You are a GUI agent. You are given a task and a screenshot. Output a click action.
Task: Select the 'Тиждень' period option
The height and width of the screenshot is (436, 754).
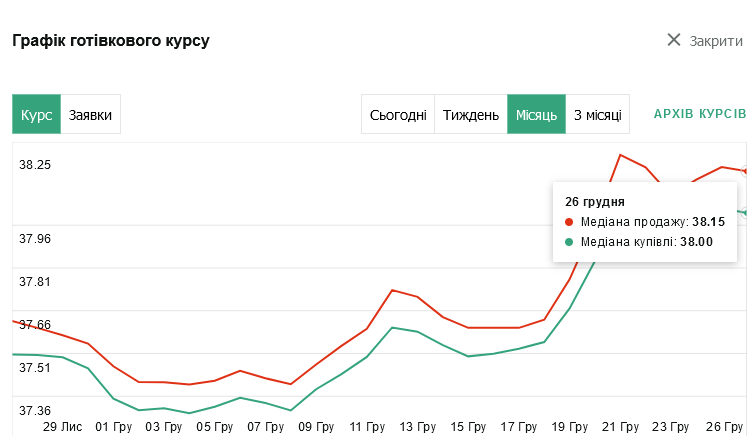coord(470,115)
